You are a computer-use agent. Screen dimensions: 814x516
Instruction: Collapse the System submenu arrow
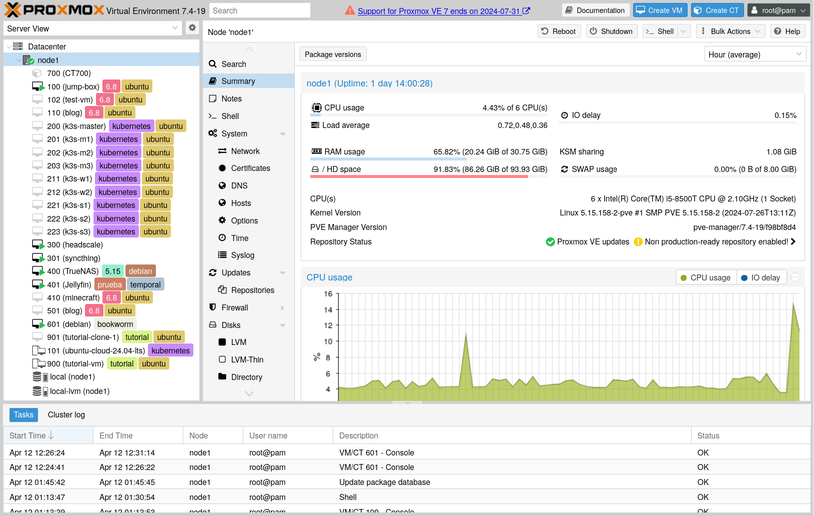click(283, 134)
